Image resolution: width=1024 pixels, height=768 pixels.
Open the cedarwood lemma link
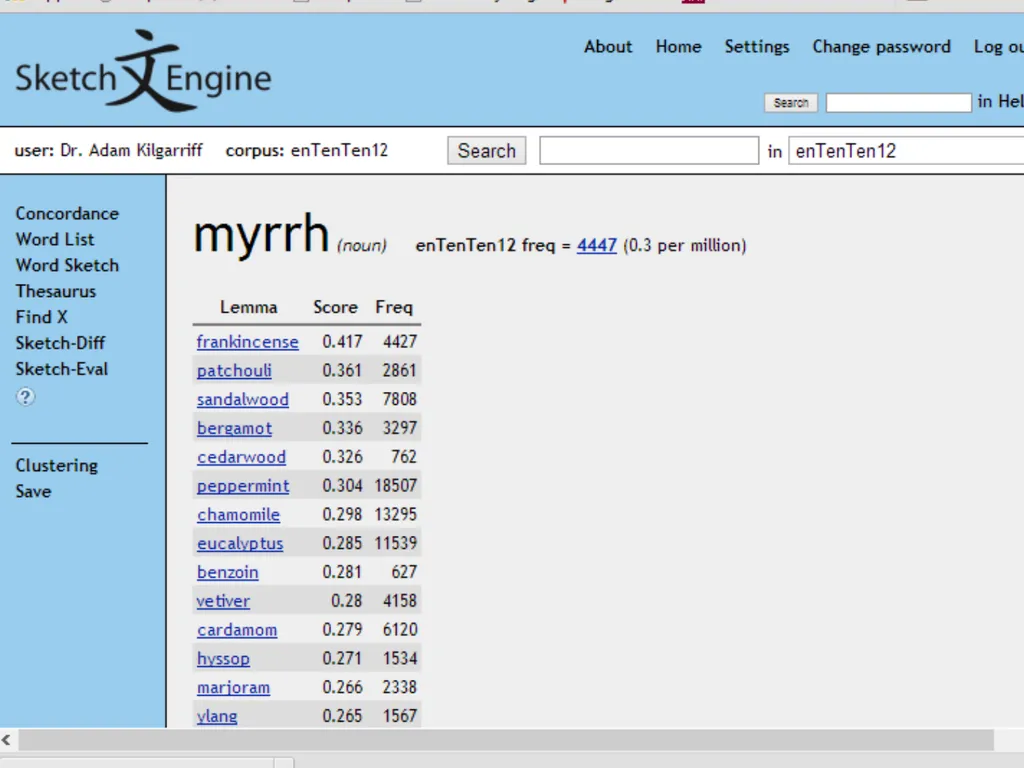pos(241,456)
